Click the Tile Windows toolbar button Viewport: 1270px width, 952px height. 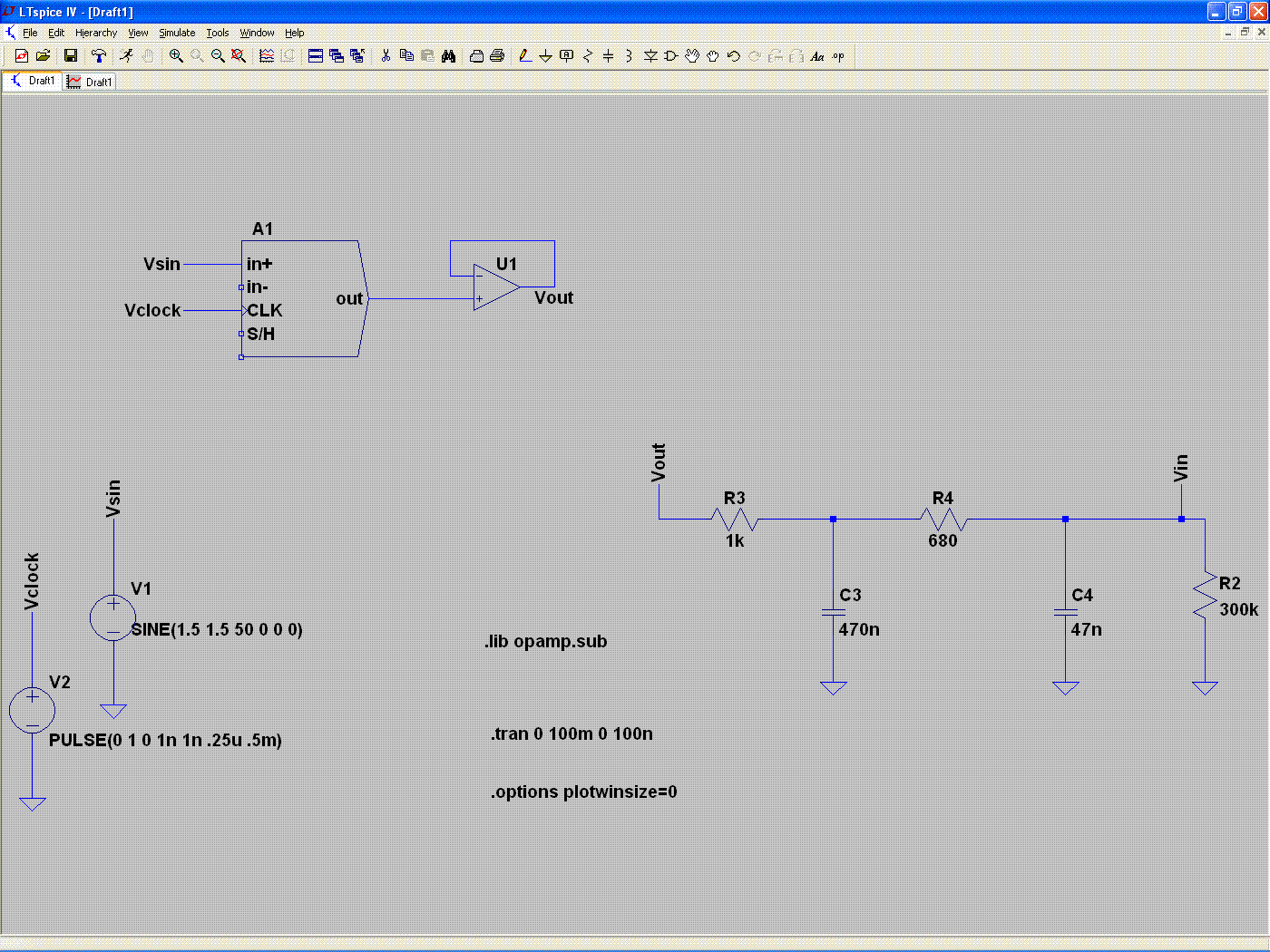(x=316, y=55)
